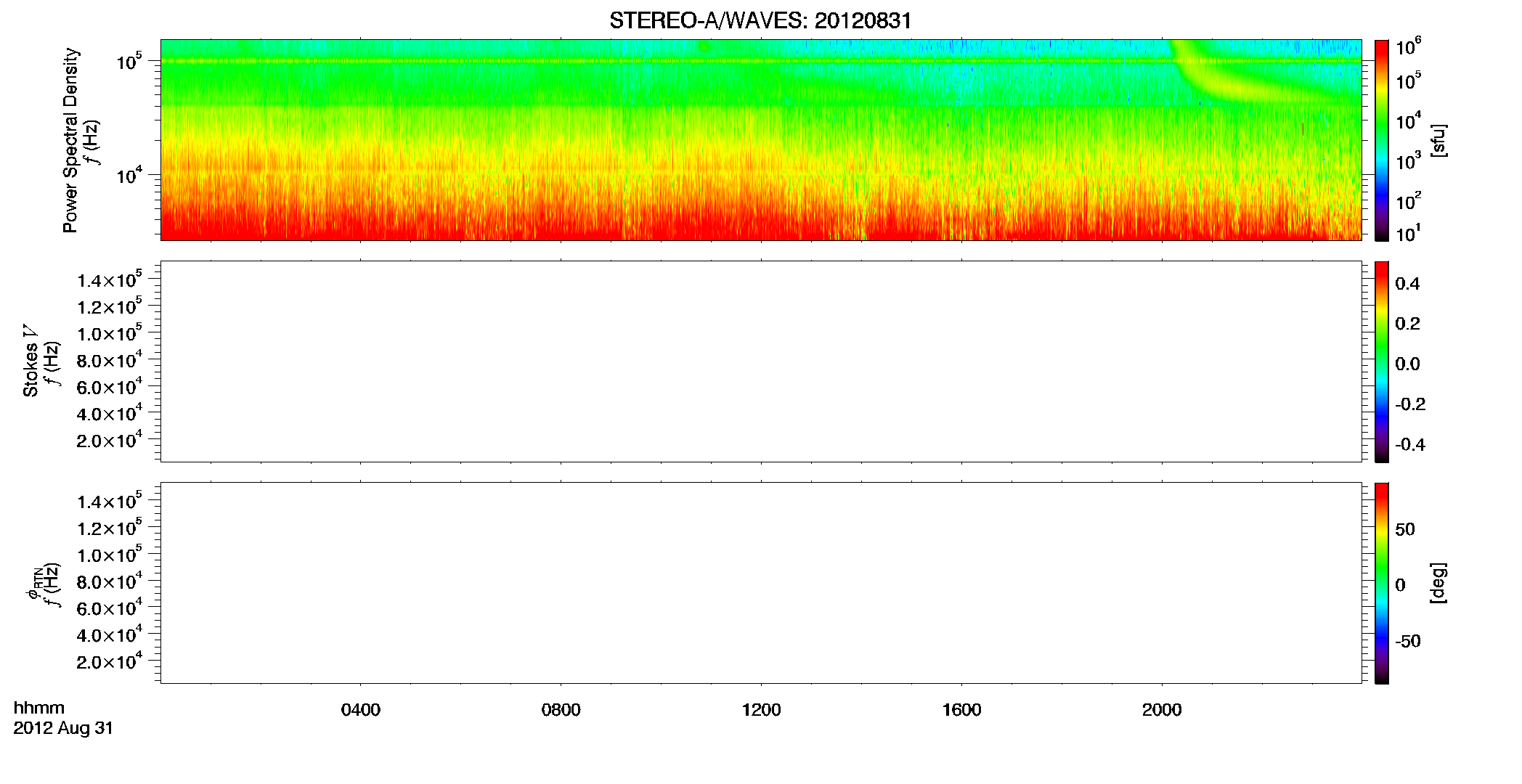Click the empty Stokes V plot panel
1522x784 pixels.
tap(761, 362)
